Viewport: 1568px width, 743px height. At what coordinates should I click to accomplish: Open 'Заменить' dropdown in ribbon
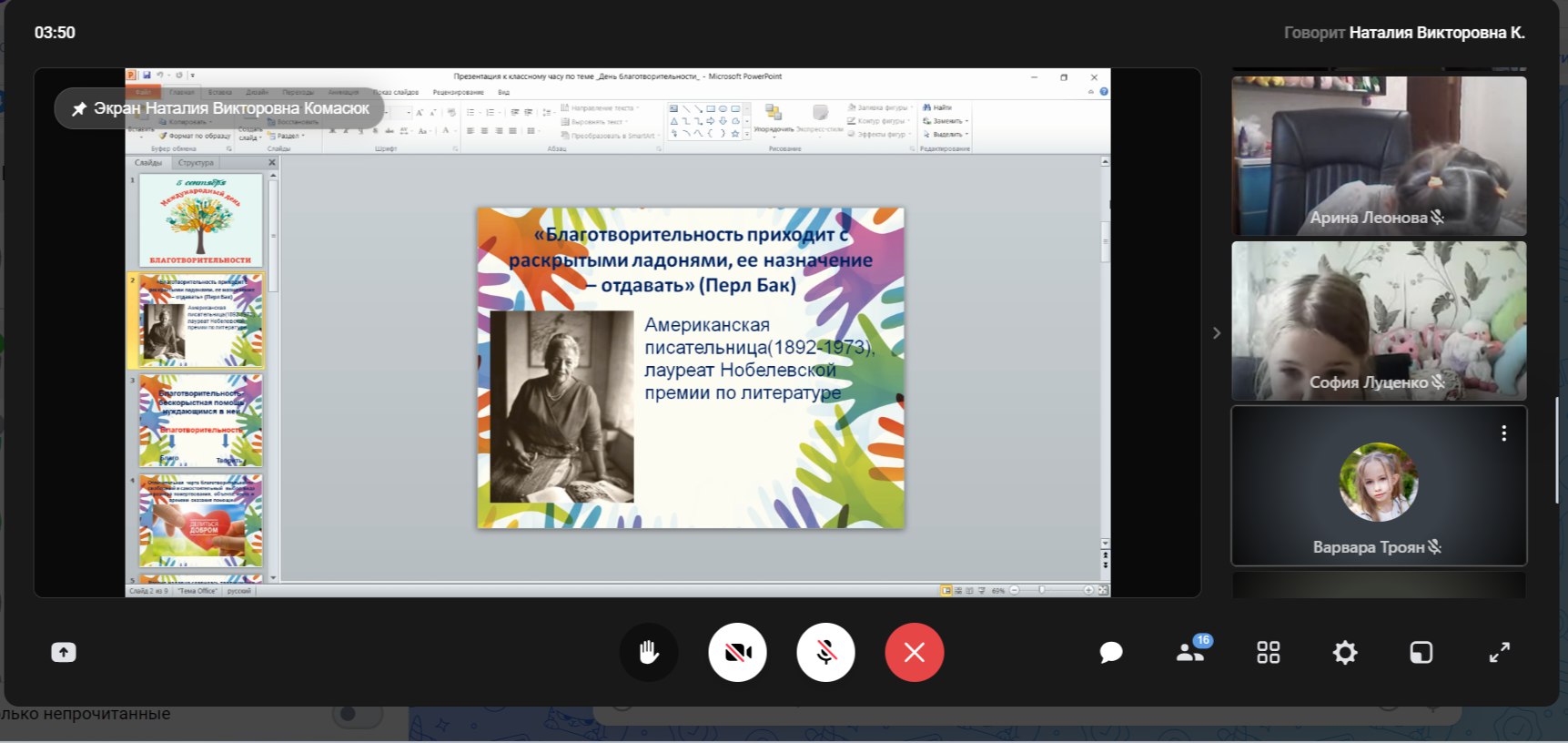point(946,120)
